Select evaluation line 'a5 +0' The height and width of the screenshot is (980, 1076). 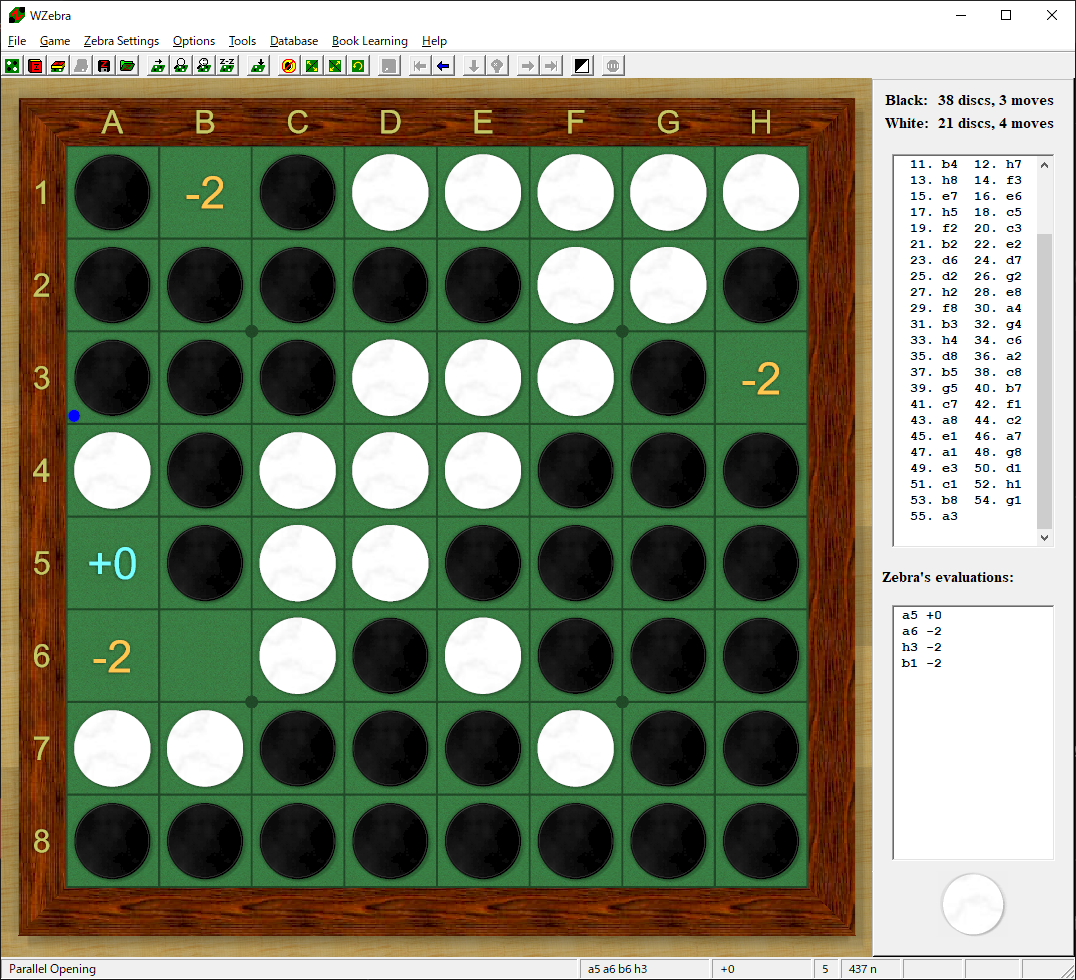[922, 616]
